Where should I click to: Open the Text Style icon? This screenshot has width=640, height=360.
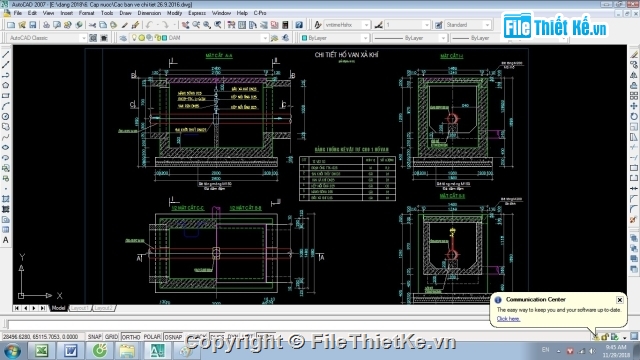pyautogui.click(x=318, y=25)
